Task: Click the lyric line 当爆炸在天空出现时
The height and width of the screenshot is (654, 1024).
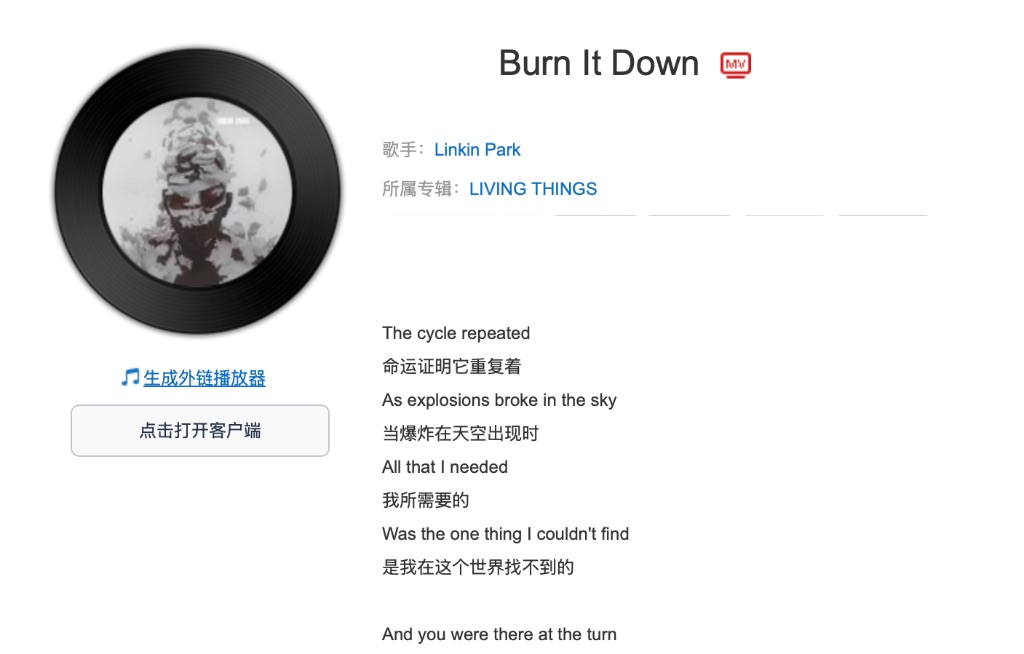Action: click(x=460, y=433)
